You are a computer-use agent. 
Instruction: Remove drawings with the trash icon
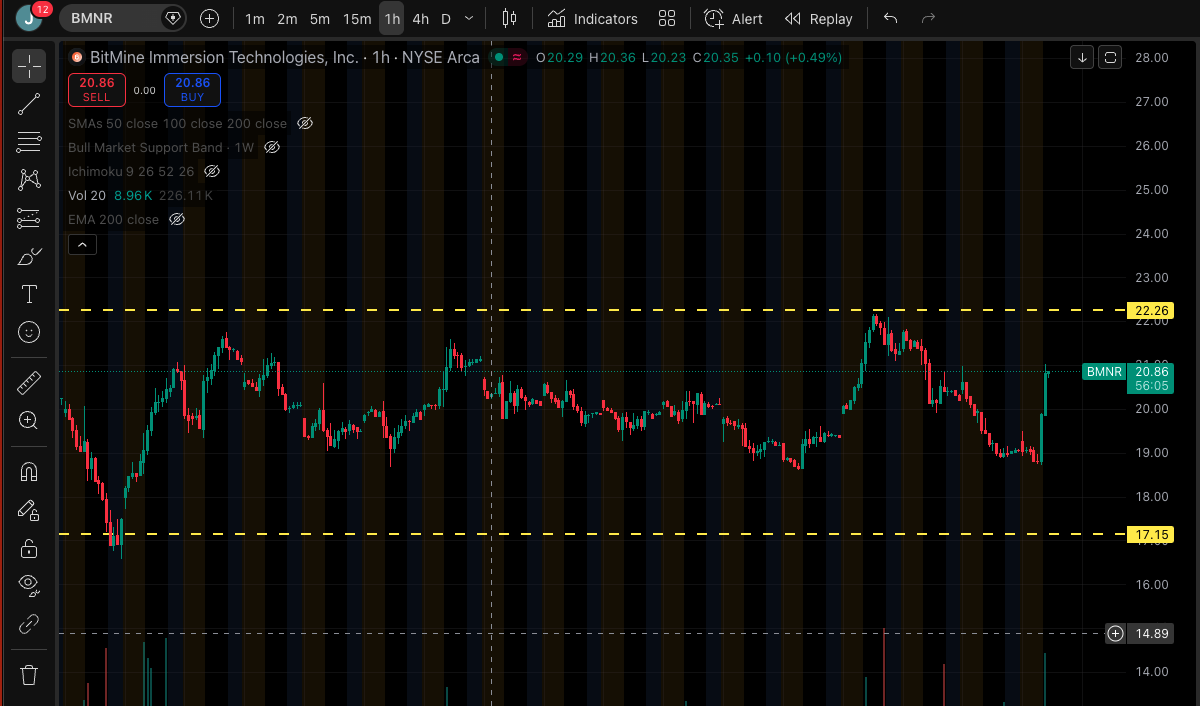click(x=29, y=675)
